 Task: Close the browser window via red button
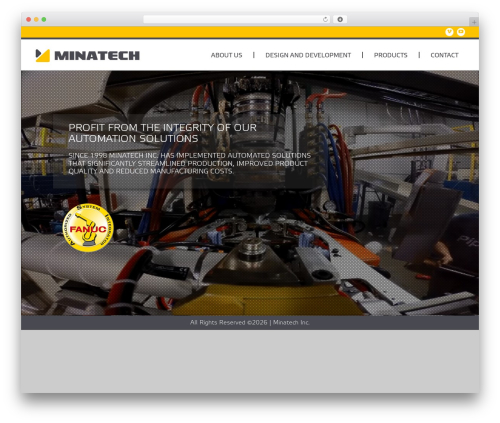pyautogui.click(x=29, y=19)
